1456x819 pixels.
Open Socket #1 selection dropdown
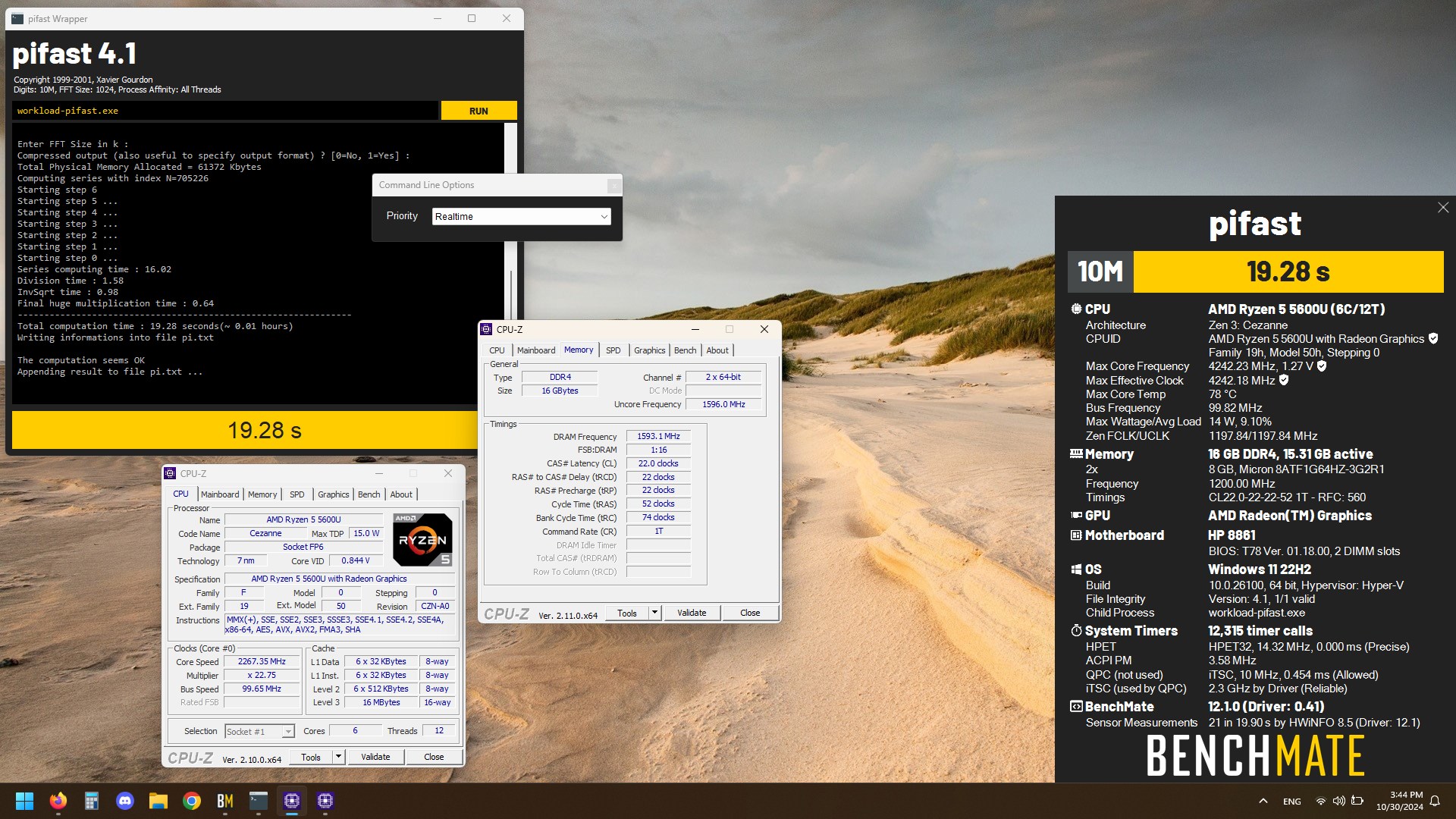[259, 732]
